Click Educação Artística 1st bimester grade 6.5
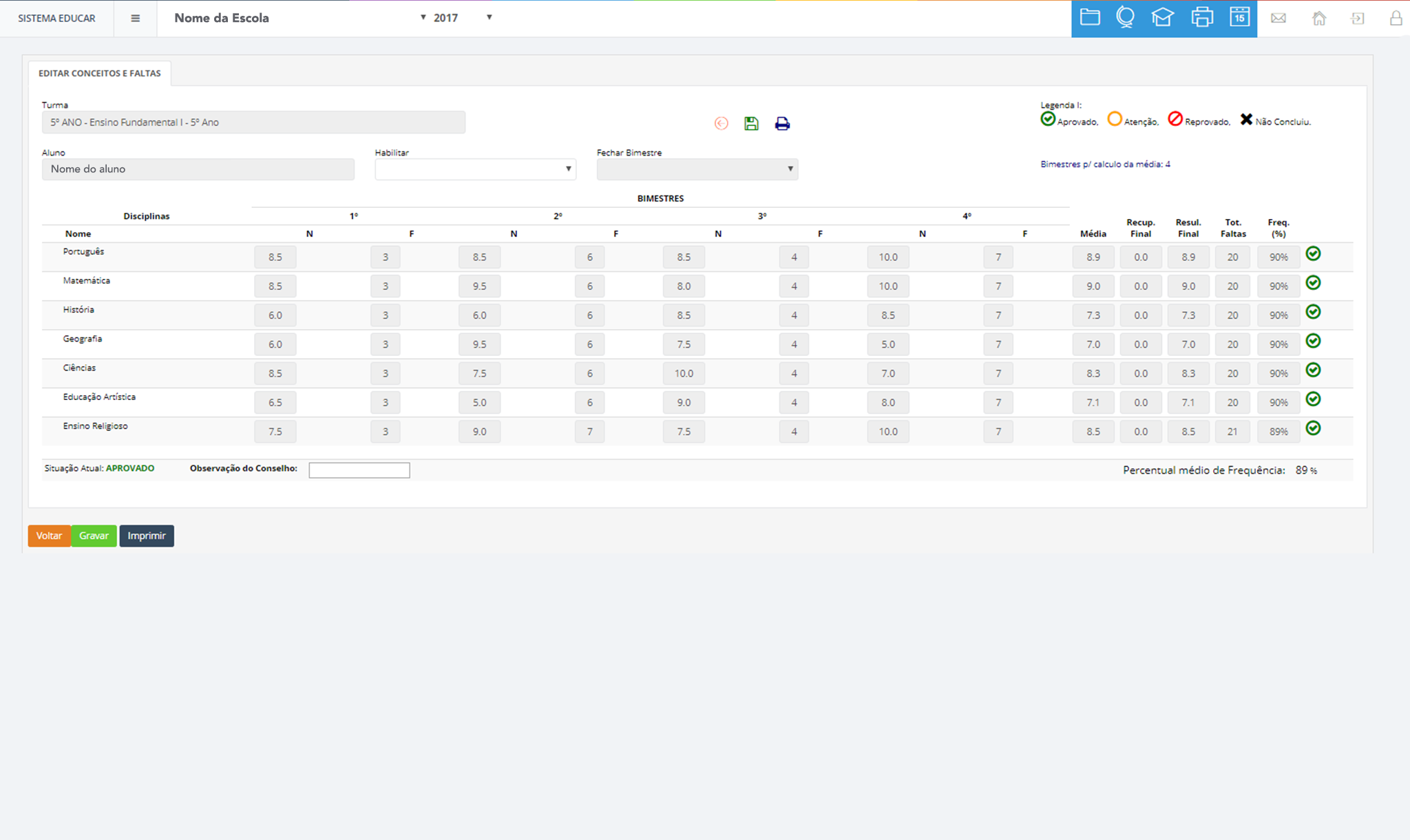This screenshot has width=1410, height=840. [x=275, y=402]
